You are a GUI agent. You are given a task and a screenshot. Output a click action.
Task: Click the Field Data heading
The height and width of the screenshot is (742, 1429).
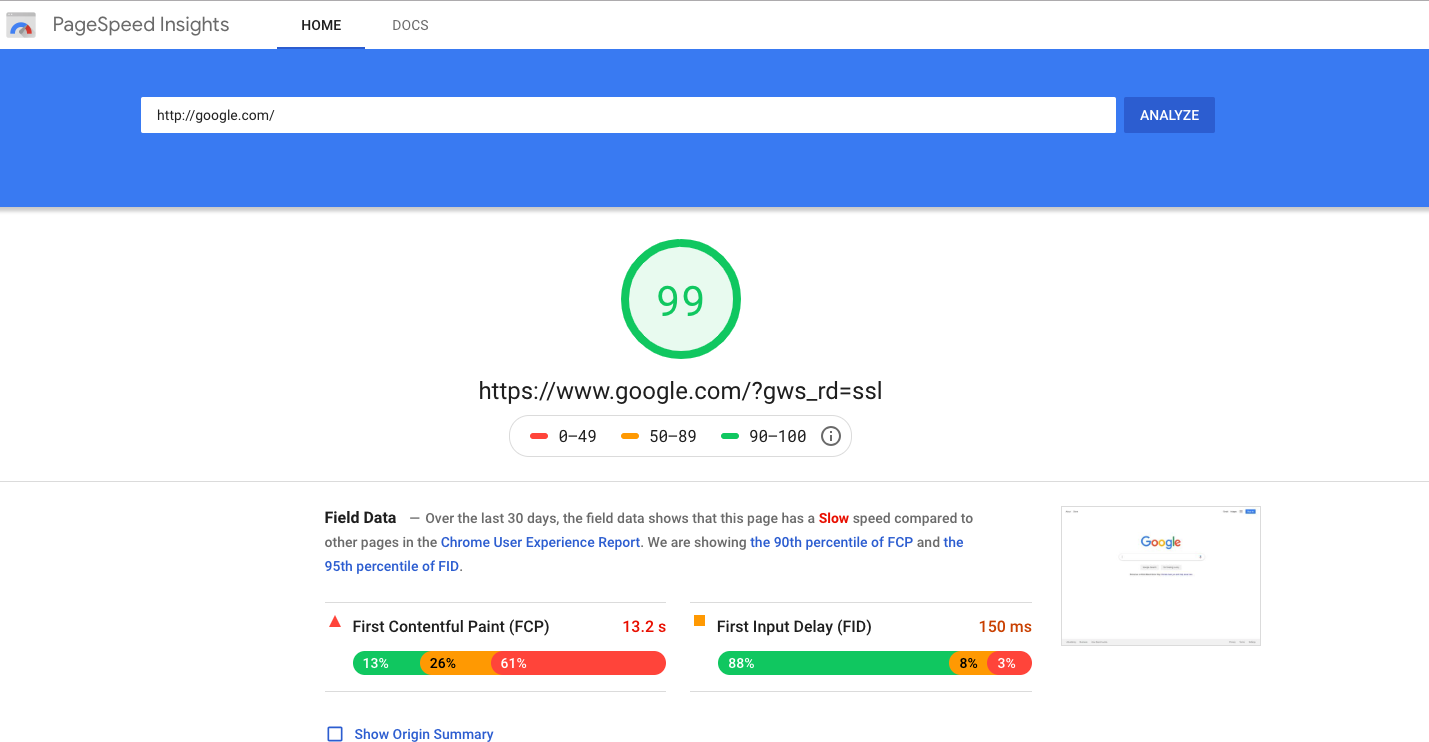[x=360, y=518]
